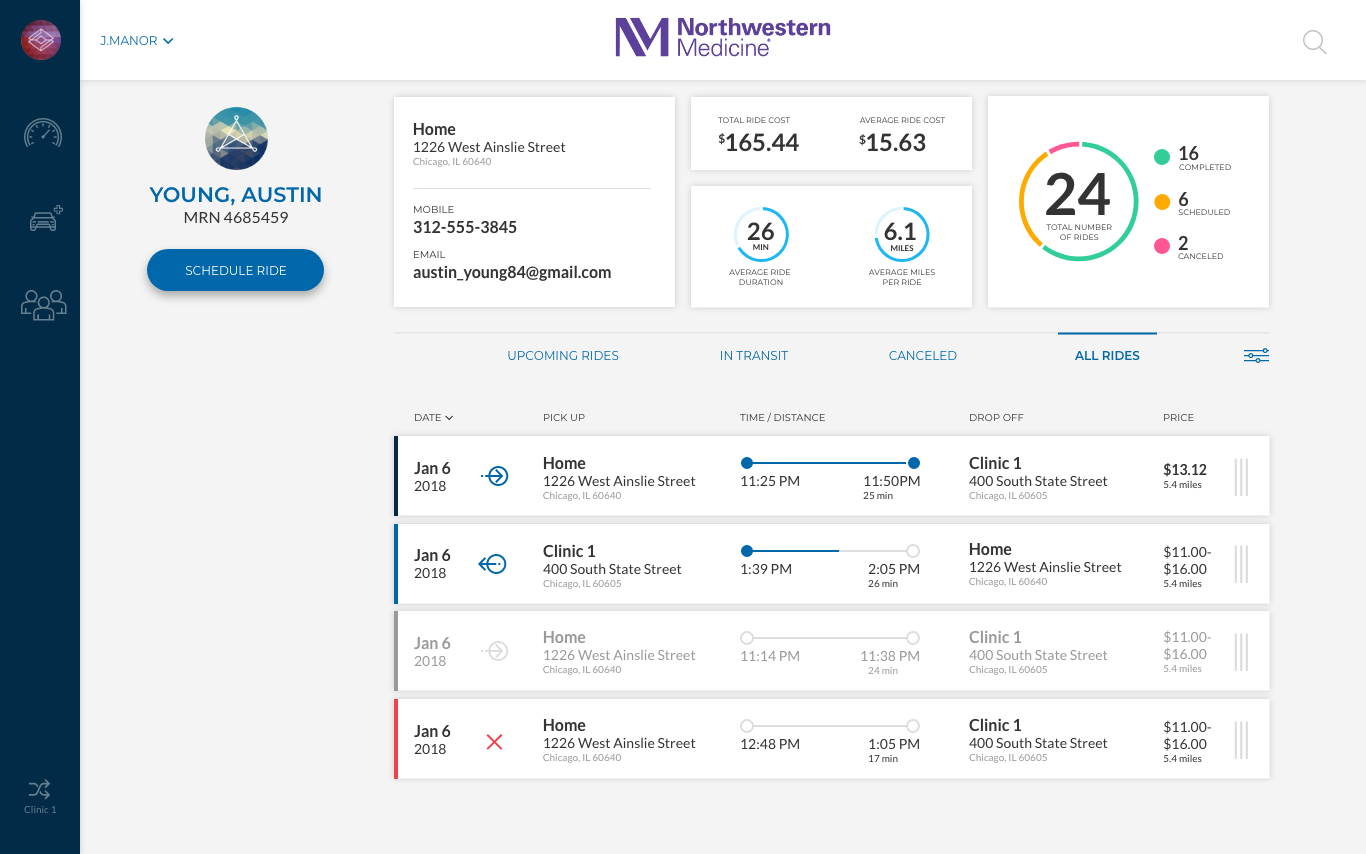Image resolution: width=1366 pixels, height=854 pixels.
Task: Switch to the Upcoming Rides tab
Action: [x=563, y=356]
